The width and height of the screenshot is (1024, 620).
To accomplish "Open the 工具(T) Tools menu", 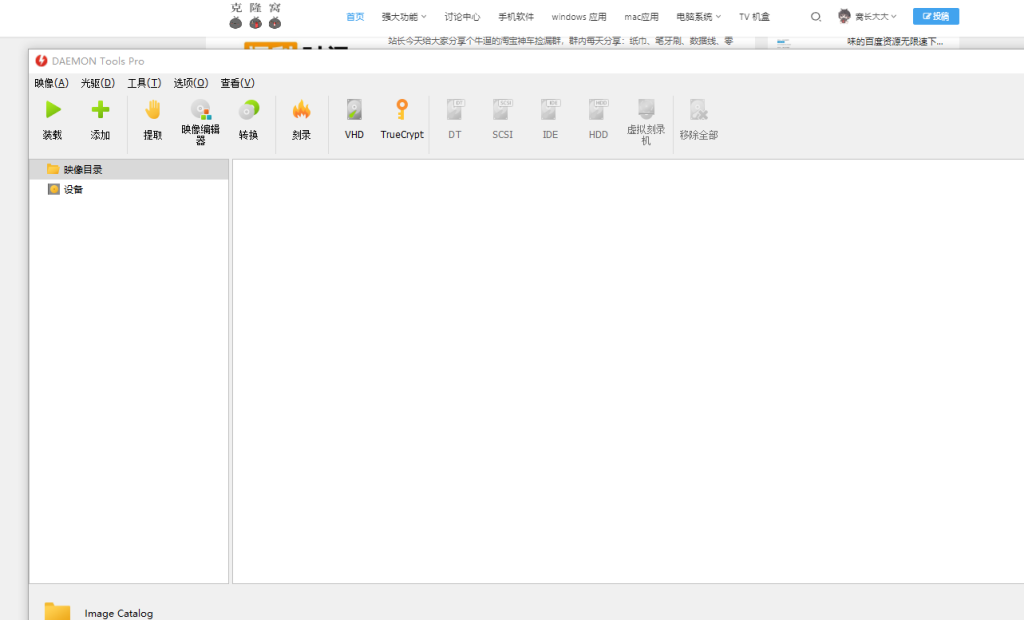I will pos(144,83).
